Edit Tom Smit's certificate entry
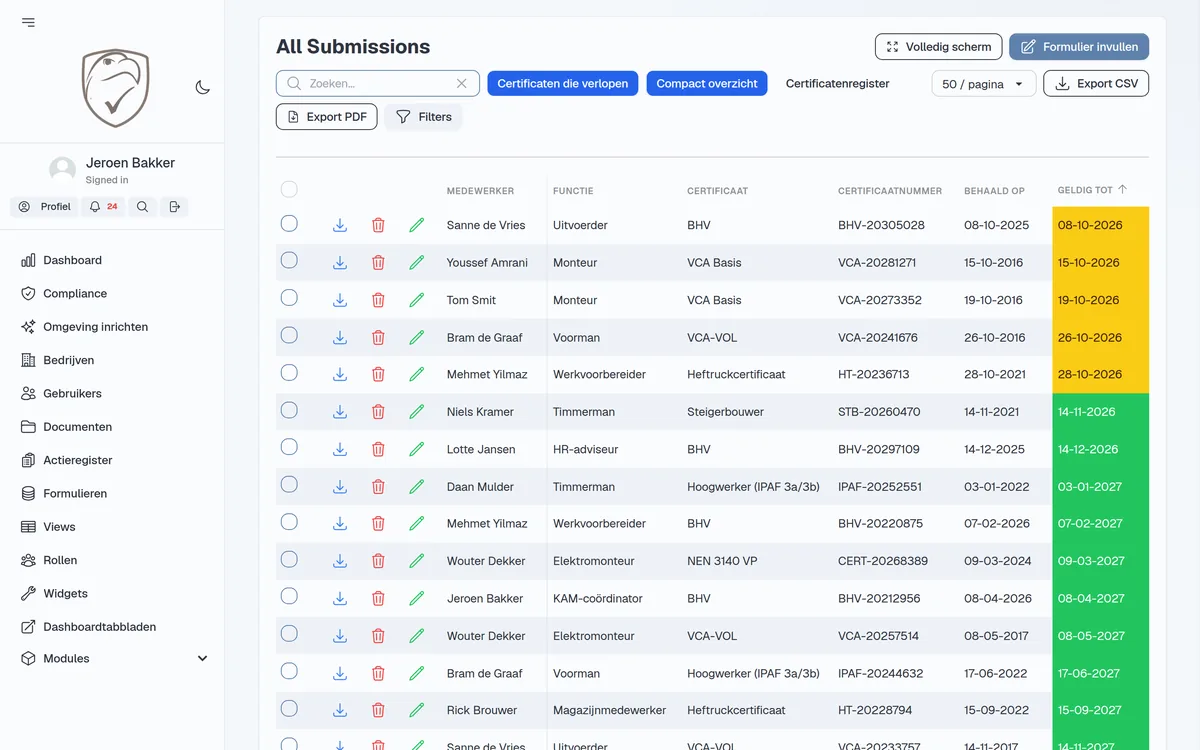Viewport: 1200px width, 750px height. click(417, 300)
